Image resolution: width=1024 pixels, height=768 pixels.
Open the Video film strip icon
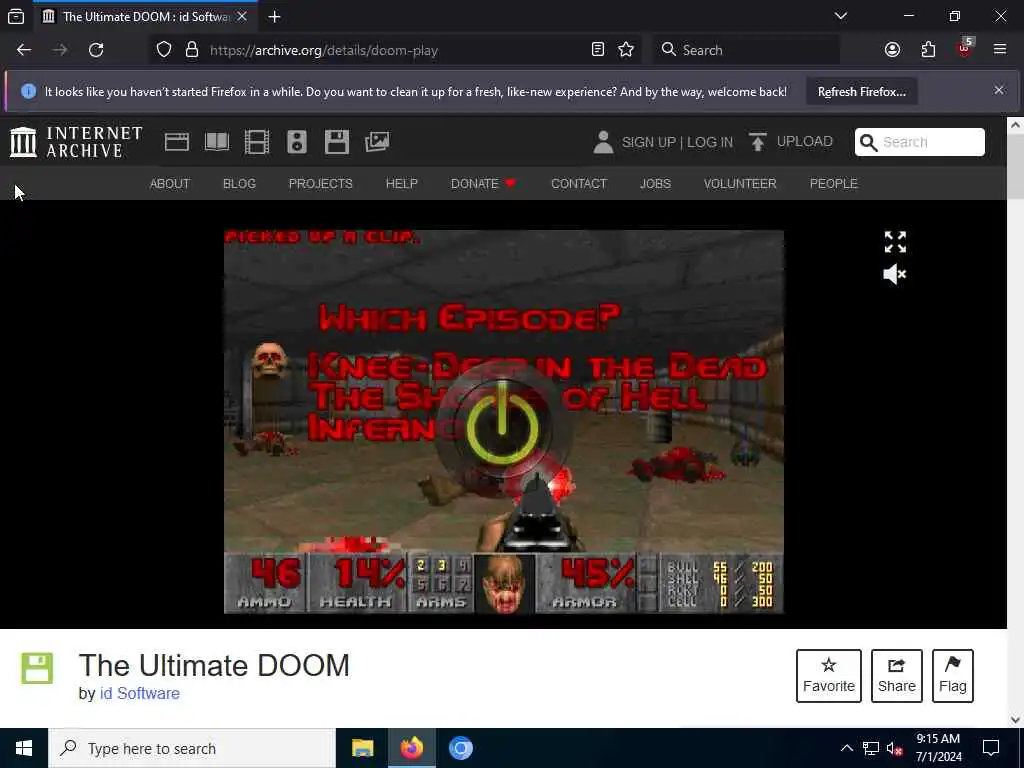[x=257, y=142]
